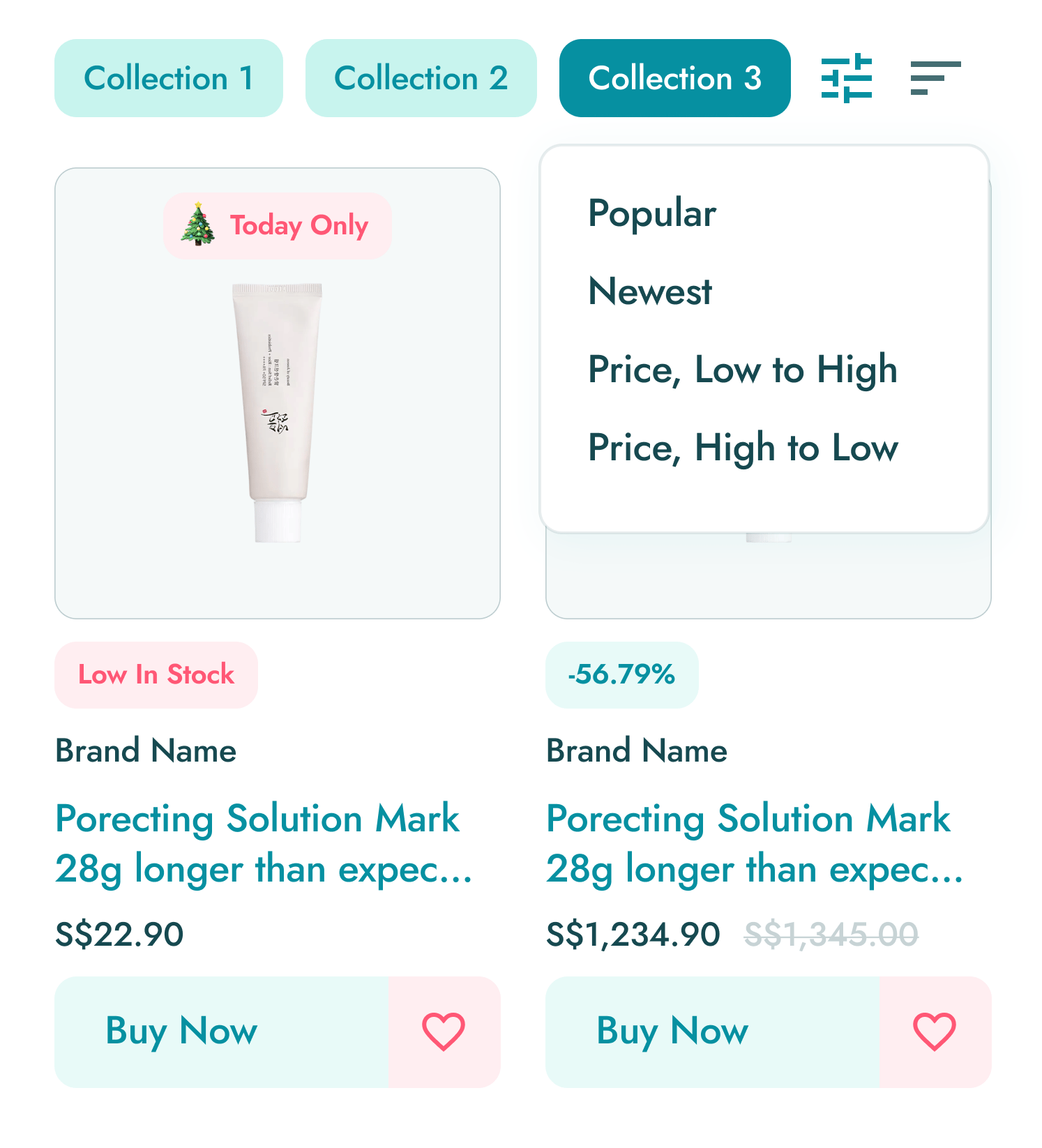This screenshot has width=1042, height=1148.
Task: Click the Low In Stock badge
Action: [156, 675]
